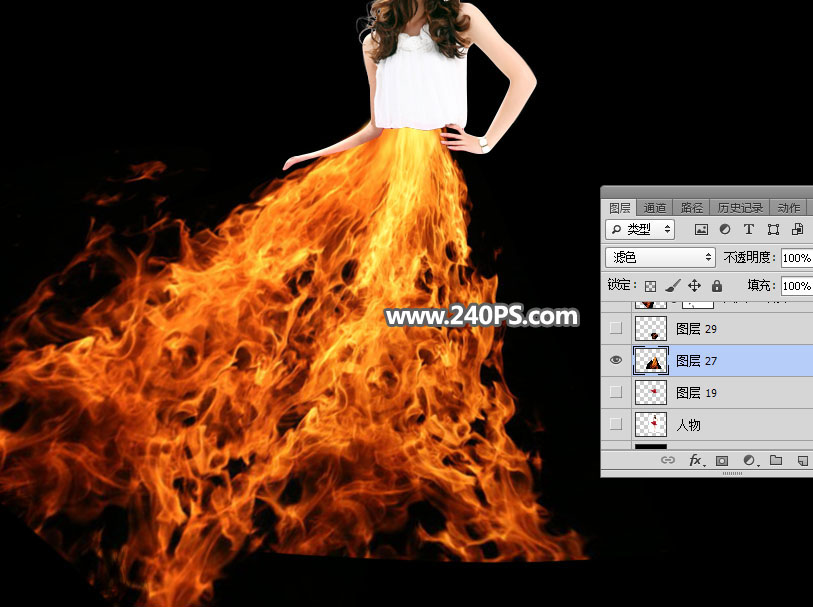Select the 图层 19 thumbnail

pyautogui.click(x=651, y=392)
